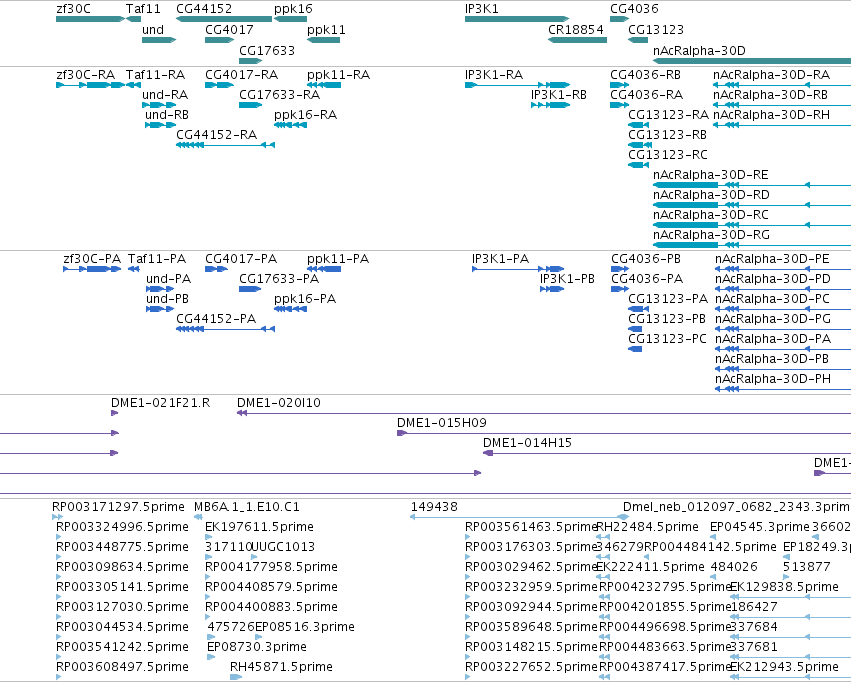Select the 149438 feature label

[434, 507]
